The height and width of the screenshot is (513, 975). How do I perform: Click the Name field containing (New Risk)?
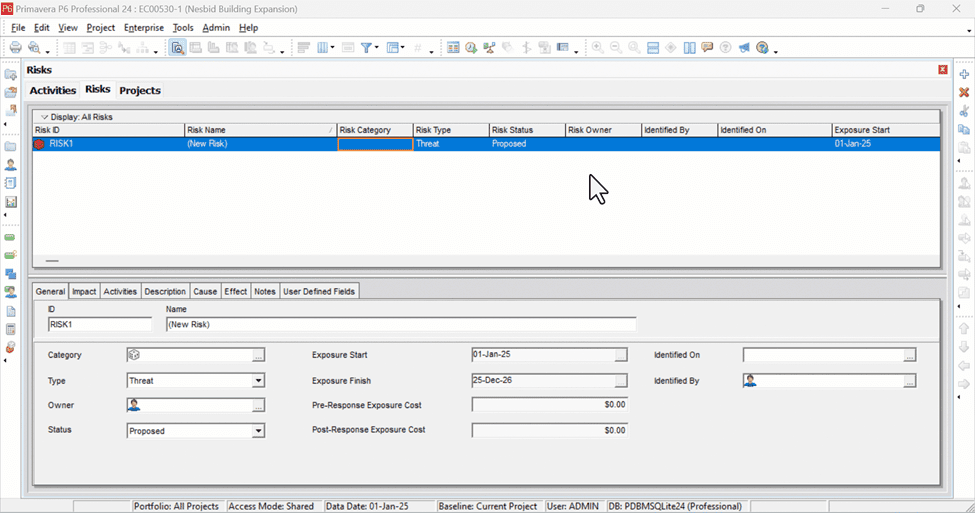click(401, 324)
